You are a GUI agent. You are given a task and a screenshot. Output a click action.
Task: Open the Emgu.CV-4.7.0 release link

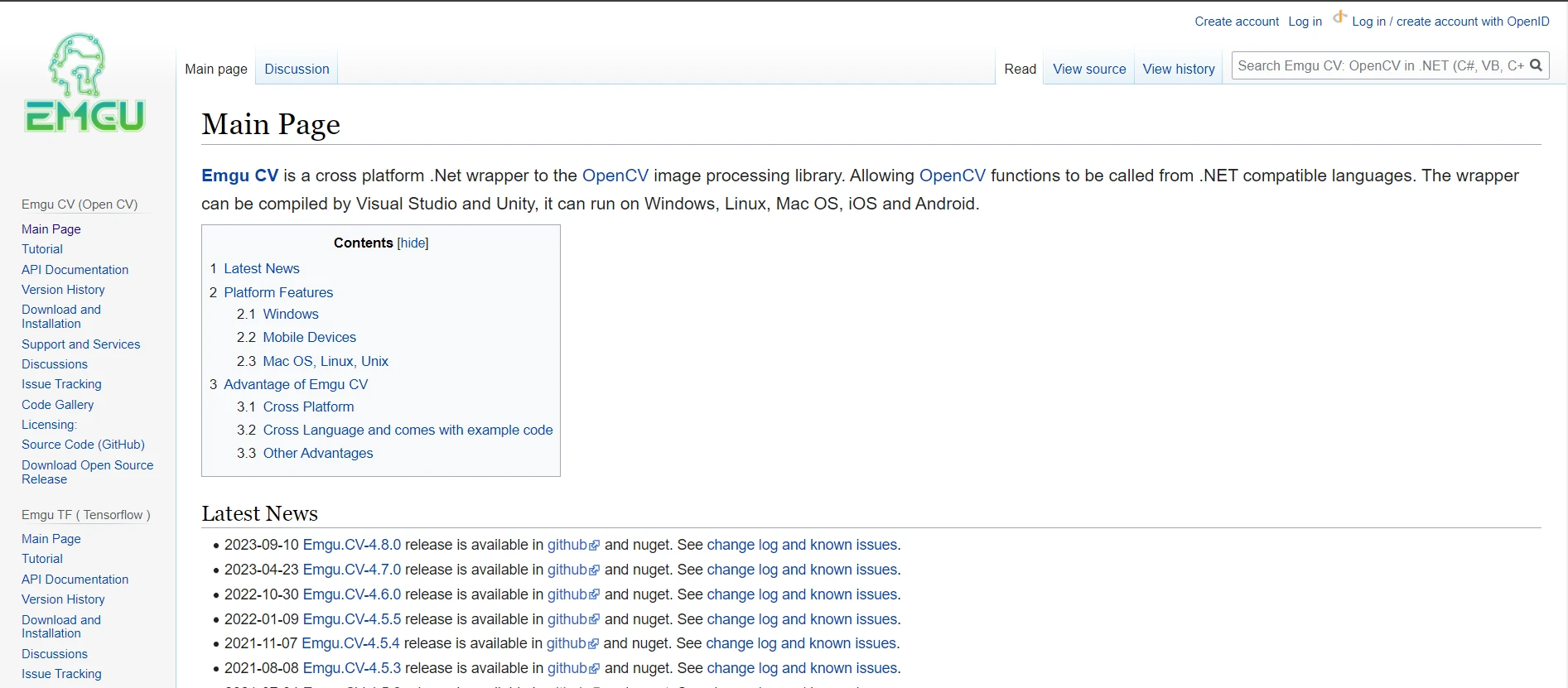pos(351,570)
